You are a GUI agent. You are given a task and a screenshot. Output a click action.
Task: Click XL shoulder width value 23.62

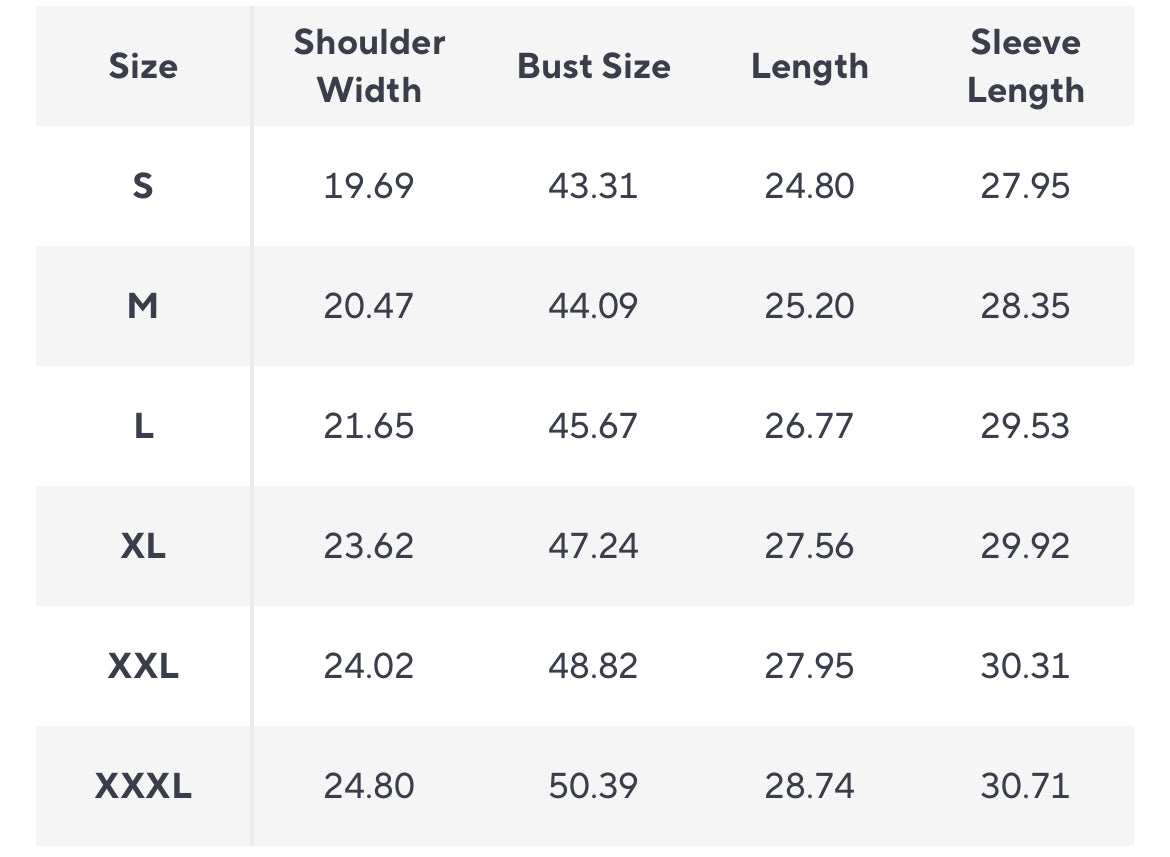pyautogui.click(x=368, y=546)
